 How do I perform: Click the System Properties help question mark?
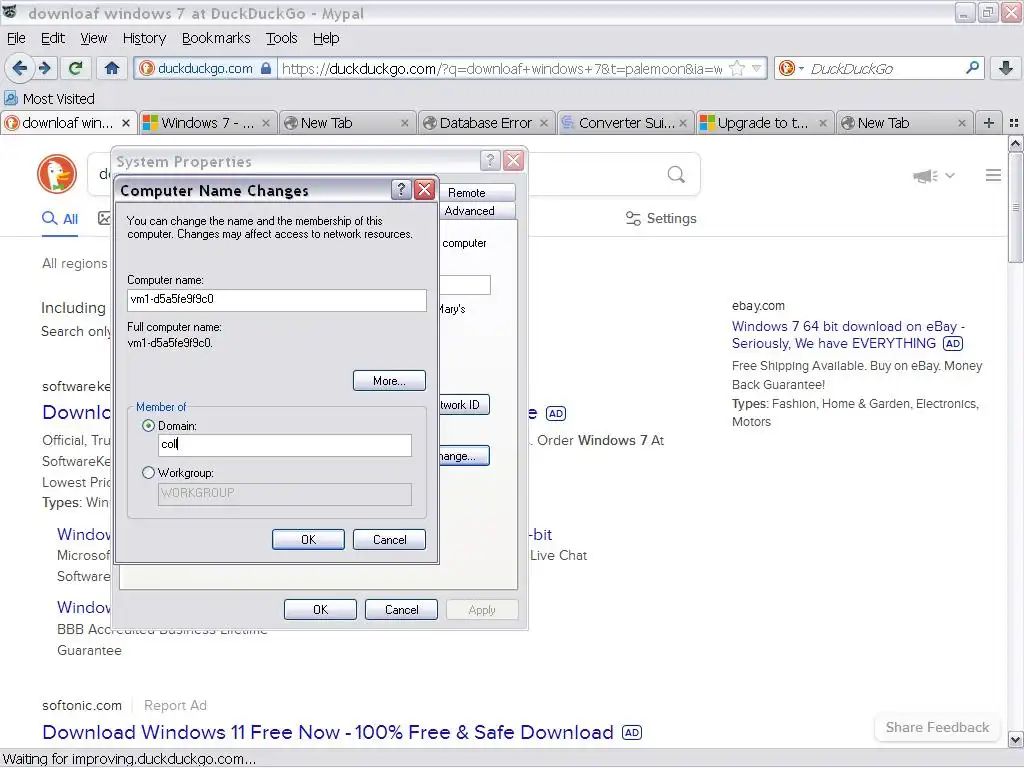490,161
